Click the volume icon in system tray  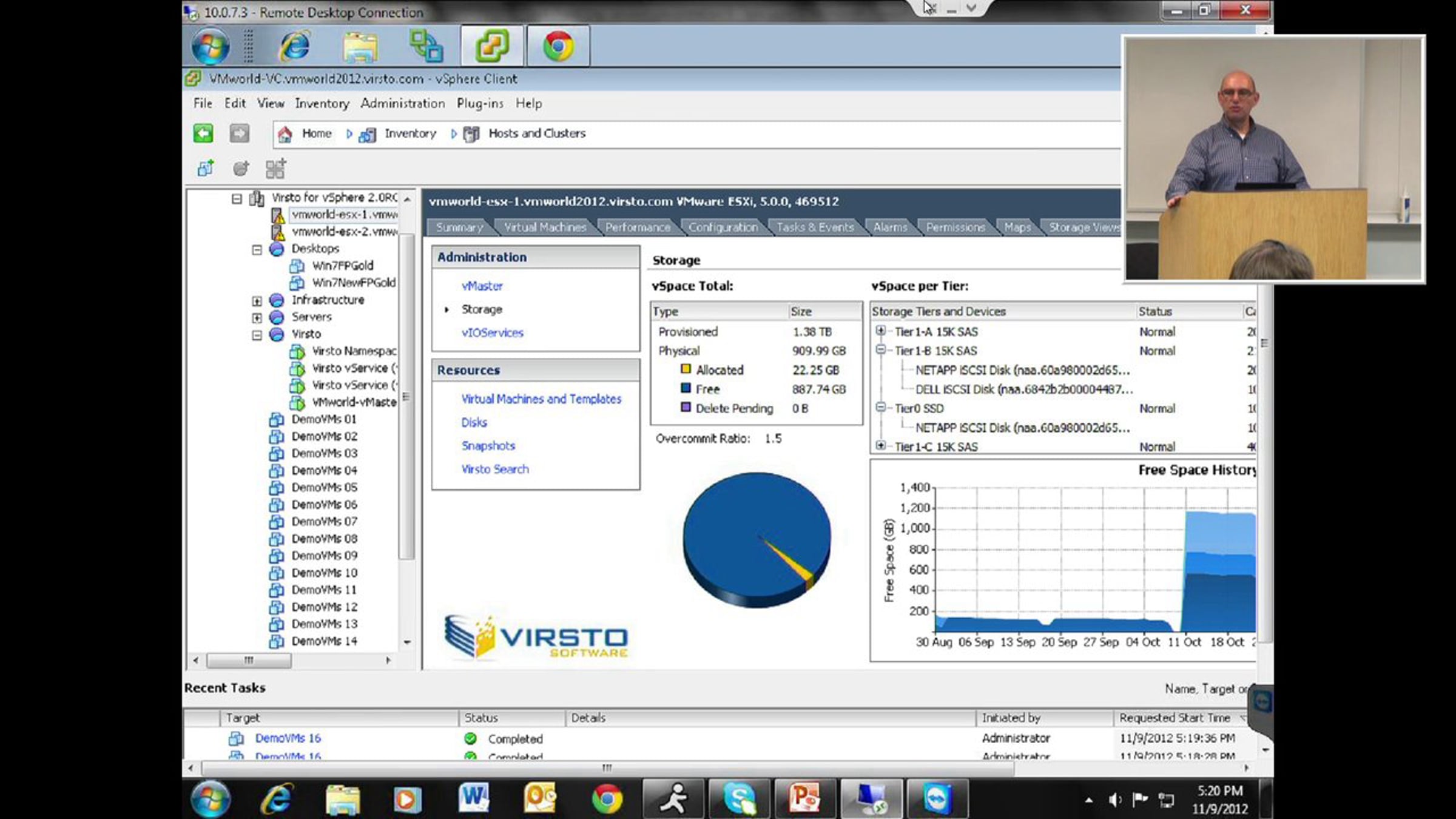tap(1115, 800)
